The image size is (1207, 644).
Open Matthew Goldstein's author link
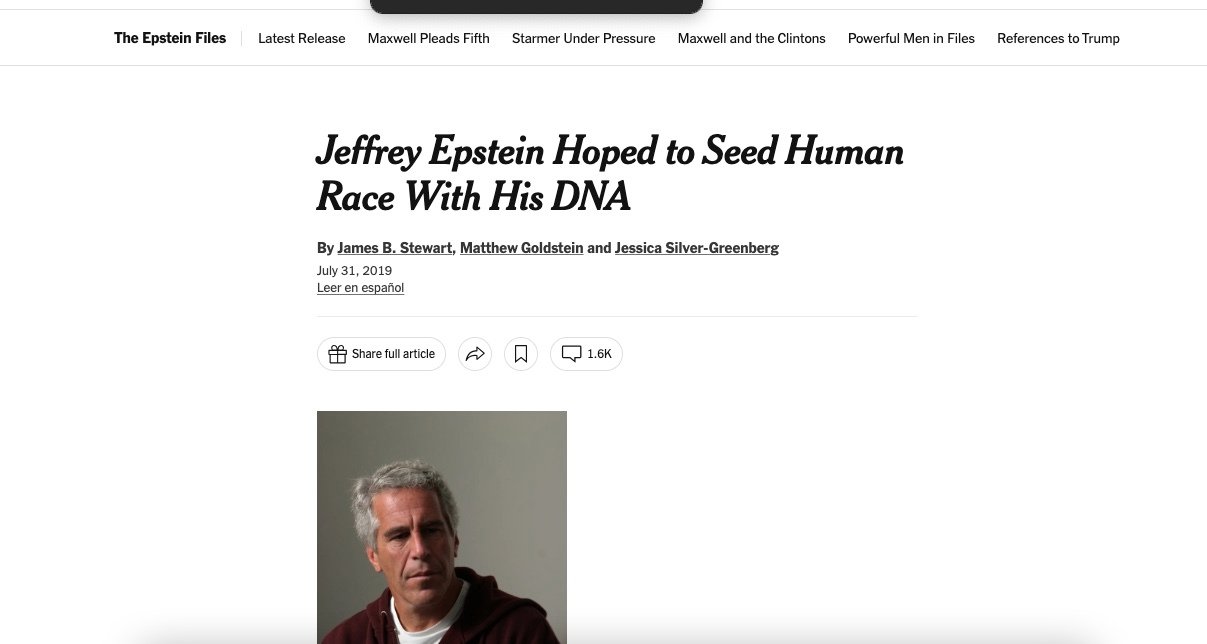[x=521, y=248]
